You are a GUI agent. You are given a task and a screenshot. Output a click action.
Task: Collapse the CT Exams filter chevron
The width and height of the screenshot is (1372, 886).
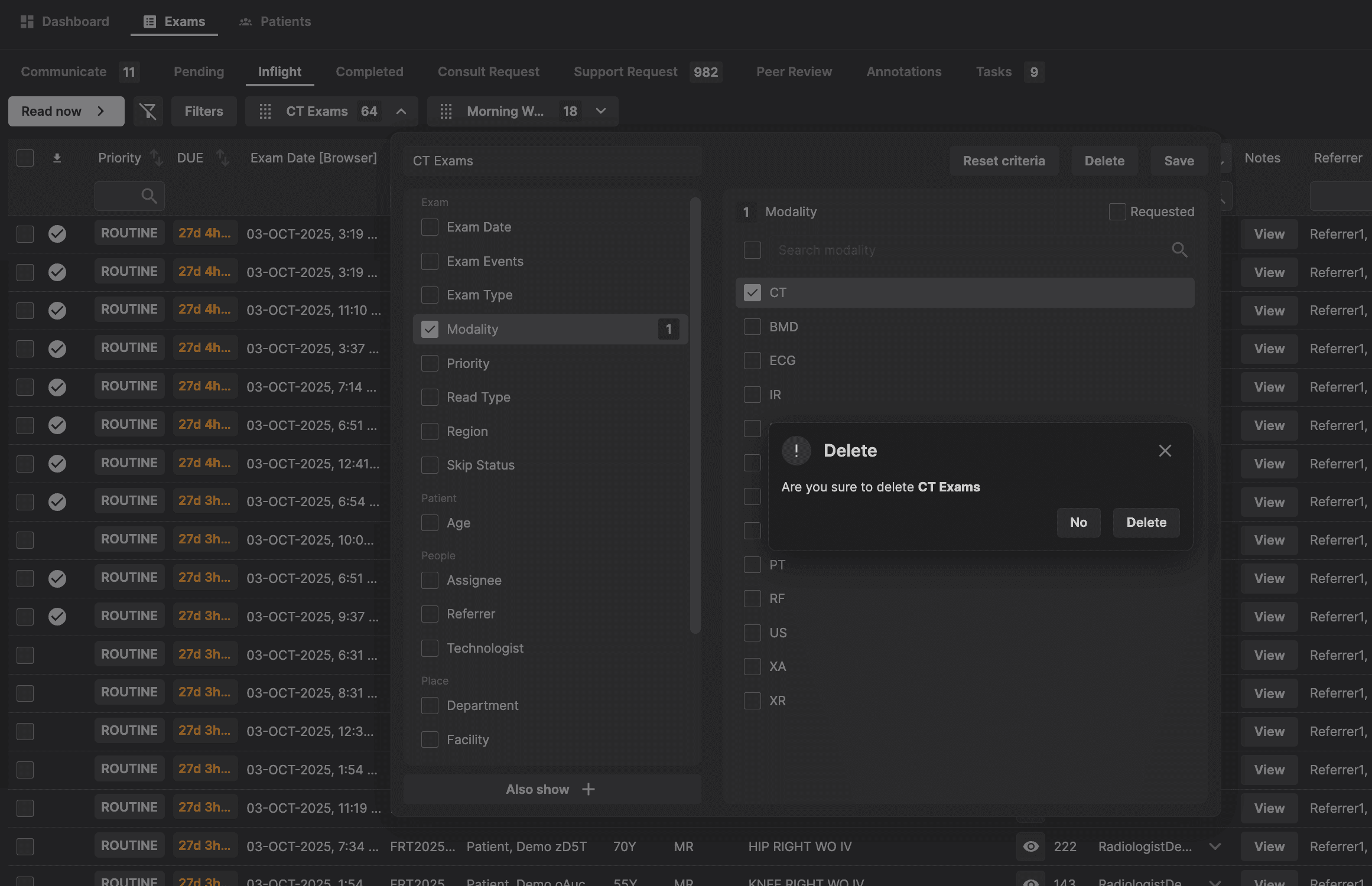pyautogui.click(x=401, y=111)
